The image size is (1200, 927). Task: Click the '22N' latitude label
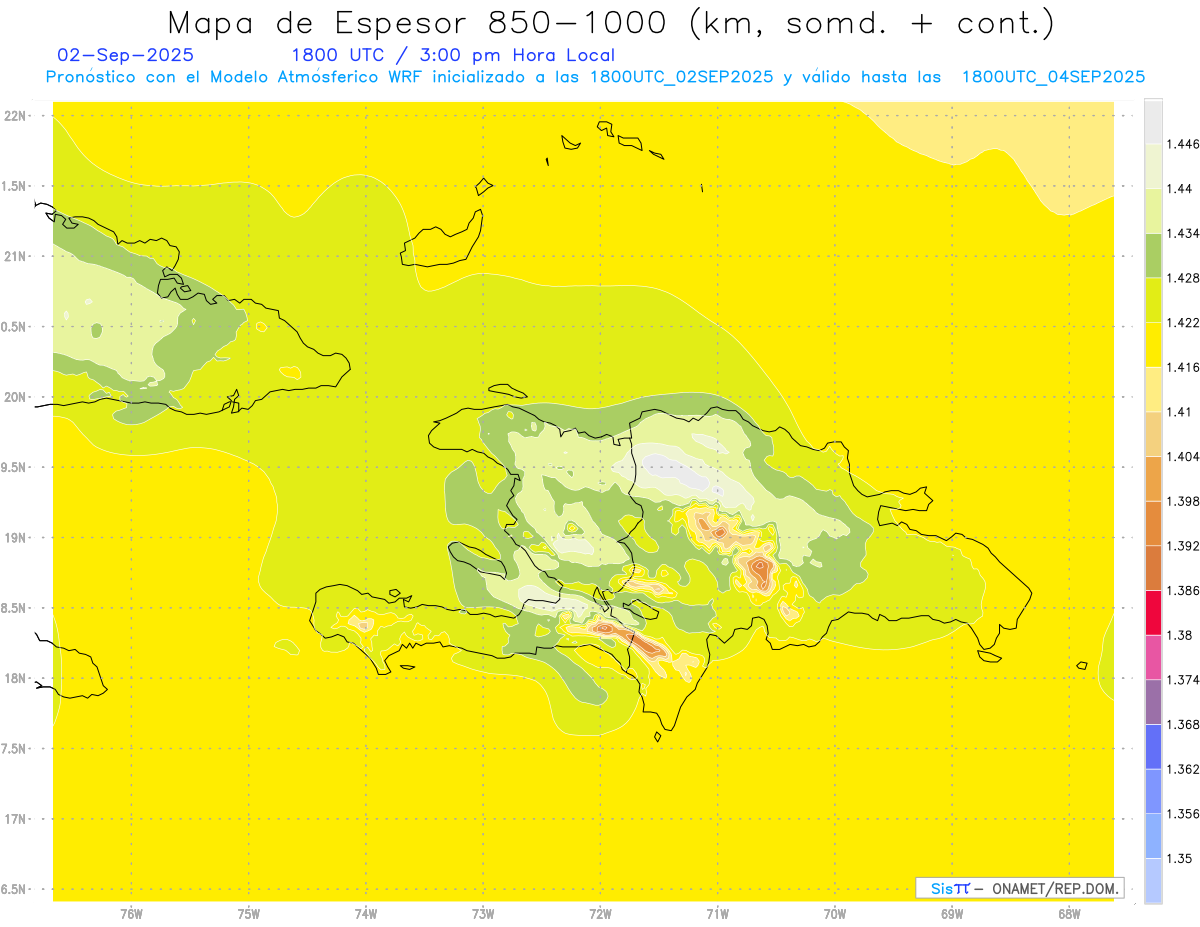16,116
